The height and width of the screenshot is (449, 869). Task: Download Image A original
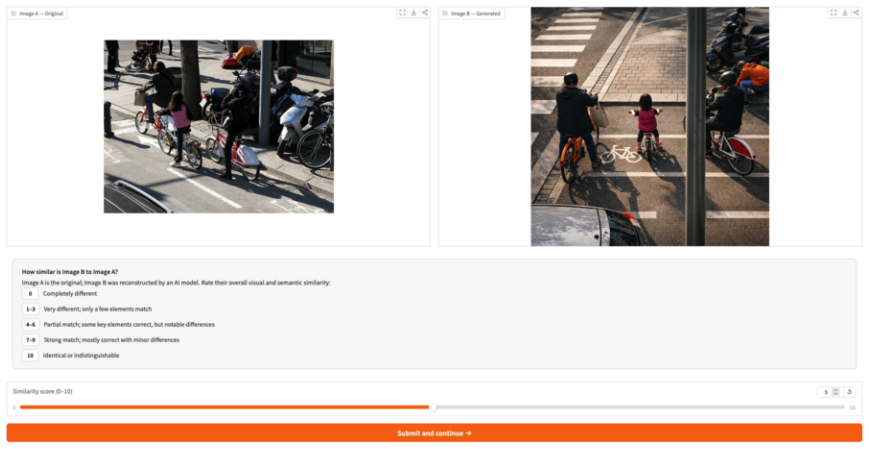413,13
